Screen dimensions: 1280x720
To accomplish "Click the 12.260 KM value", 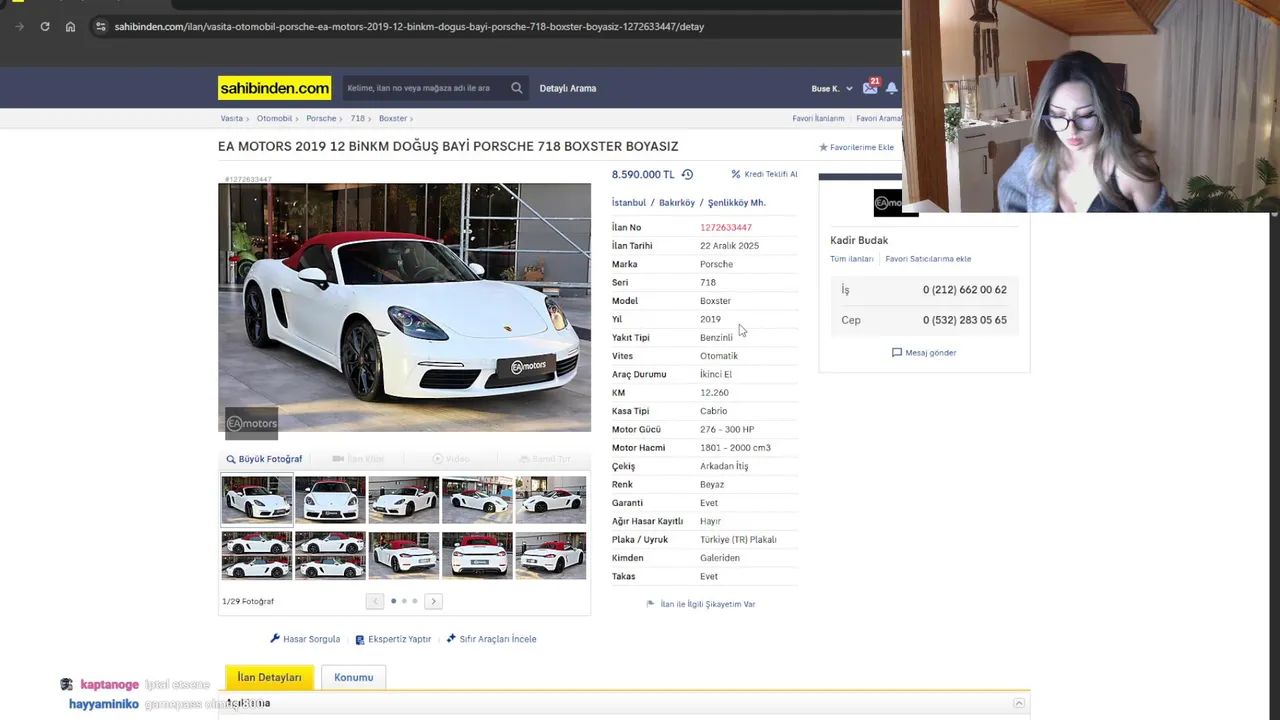I will point(714,392).
